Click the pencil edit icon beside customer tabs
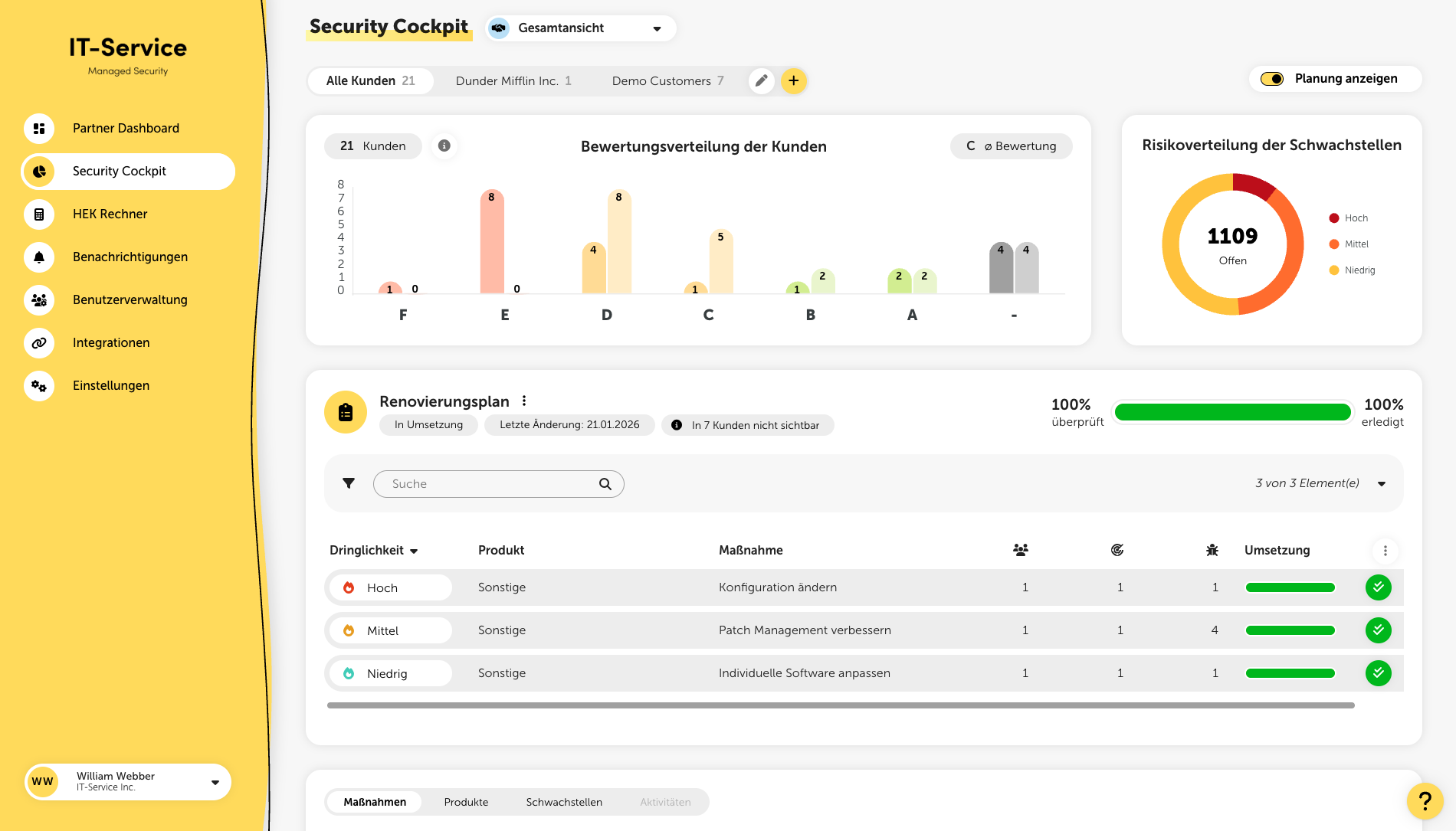This screenshot has height=831, width=1456. point(761,80)
